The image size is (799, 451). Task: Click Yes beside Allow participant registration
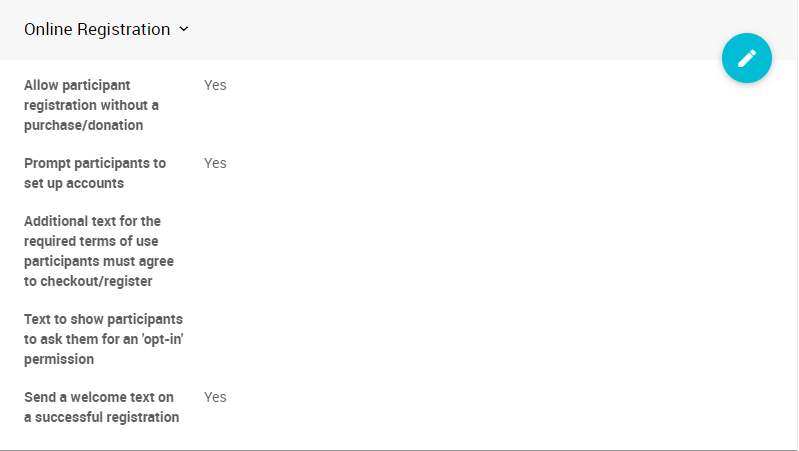pos(215,85)
